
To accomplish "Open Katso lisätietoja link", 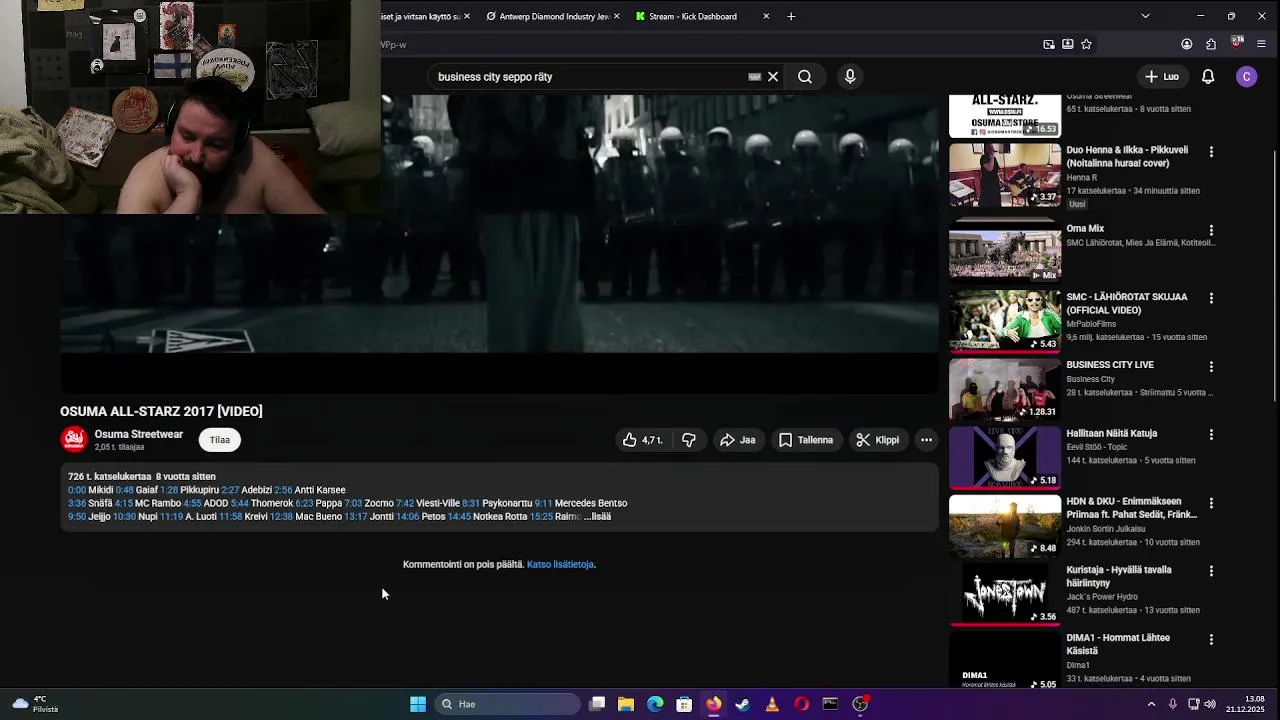I will tap(560, 564).
